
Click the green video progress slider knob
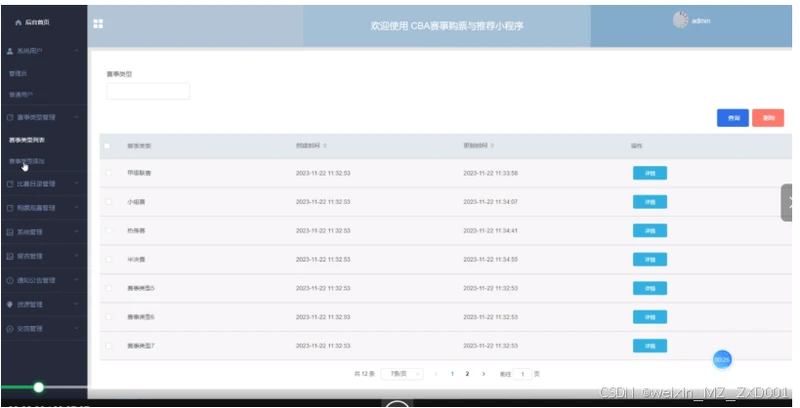38,388
